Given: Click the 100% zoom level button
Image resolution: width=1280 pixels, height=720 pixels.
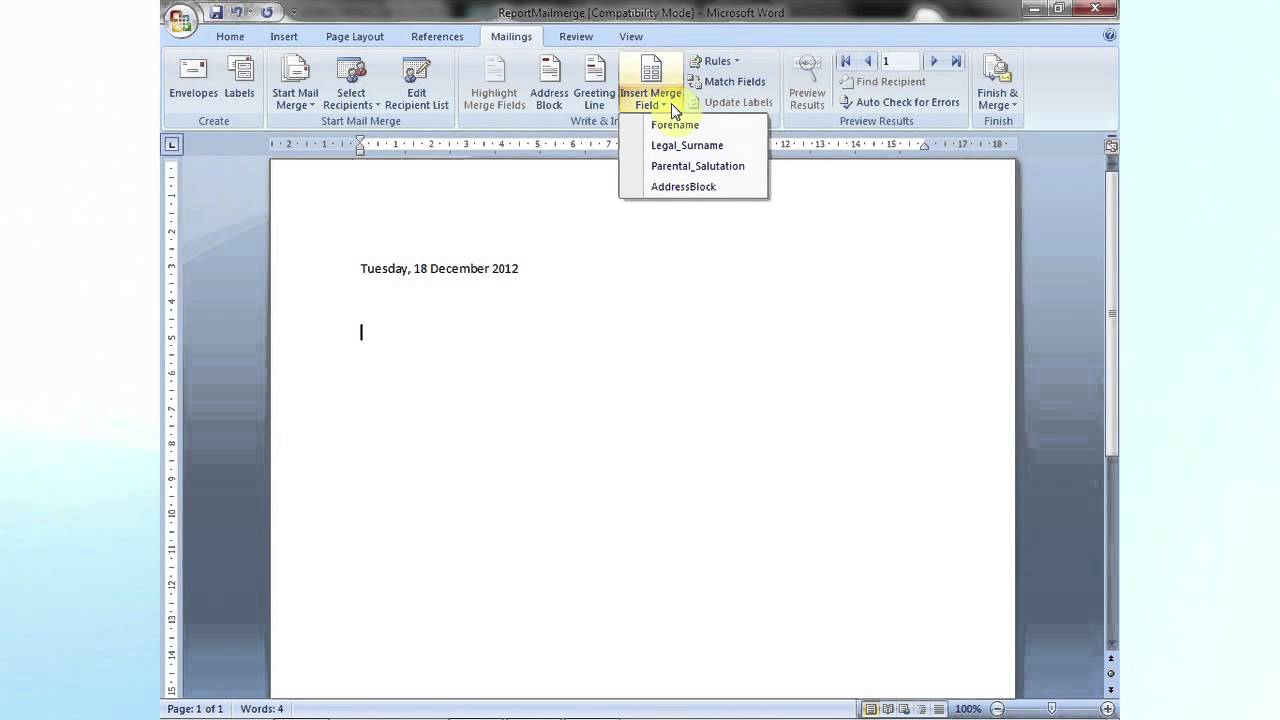Looking at the screenshot, I should [968, 709].
